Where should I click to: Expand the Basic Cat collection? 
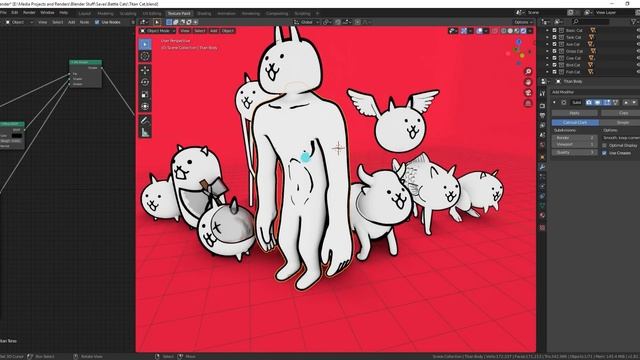click(548, 30)
